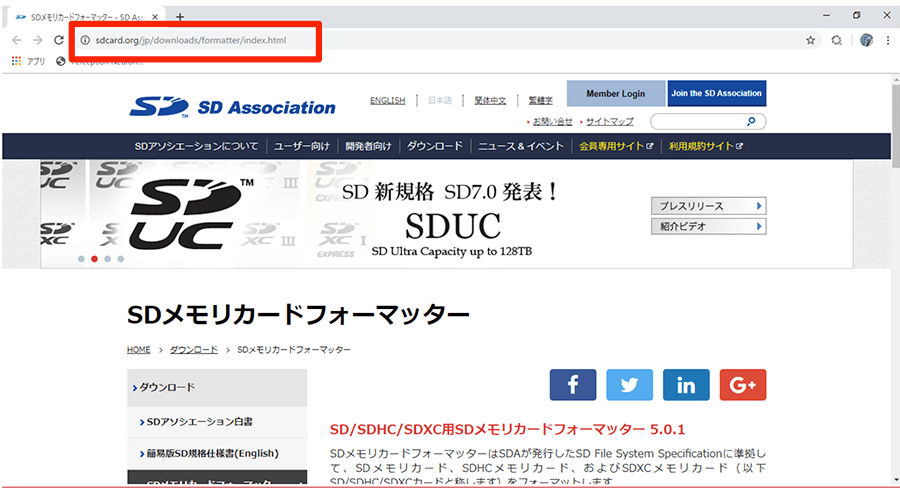Open the ニュース&イベント menu
This screenshot has height=489, width=900.
click(x=521, y=146)
